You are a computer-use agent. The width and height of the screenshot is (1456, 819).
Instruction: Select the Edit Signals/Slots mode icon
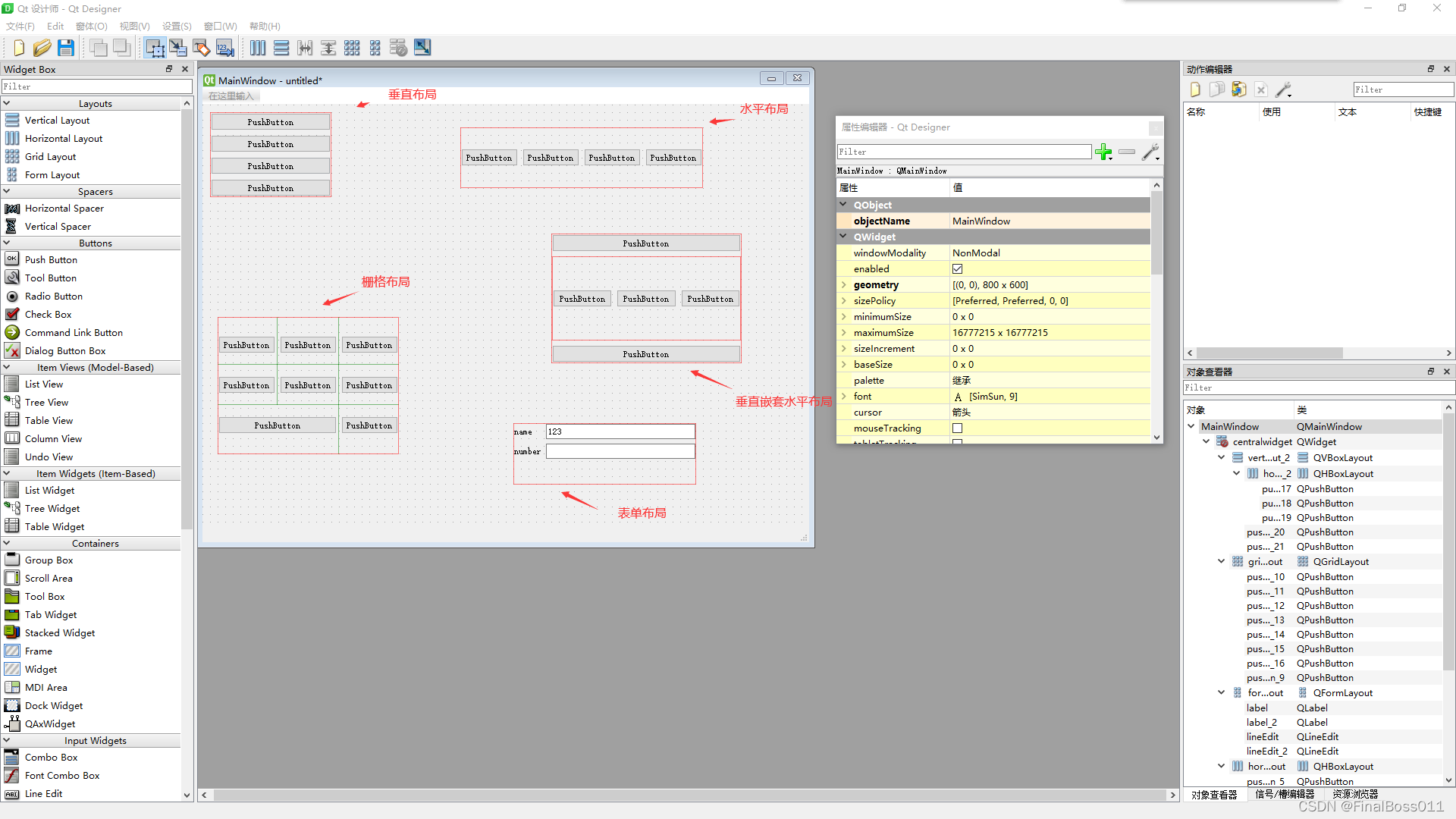(178, 48)
